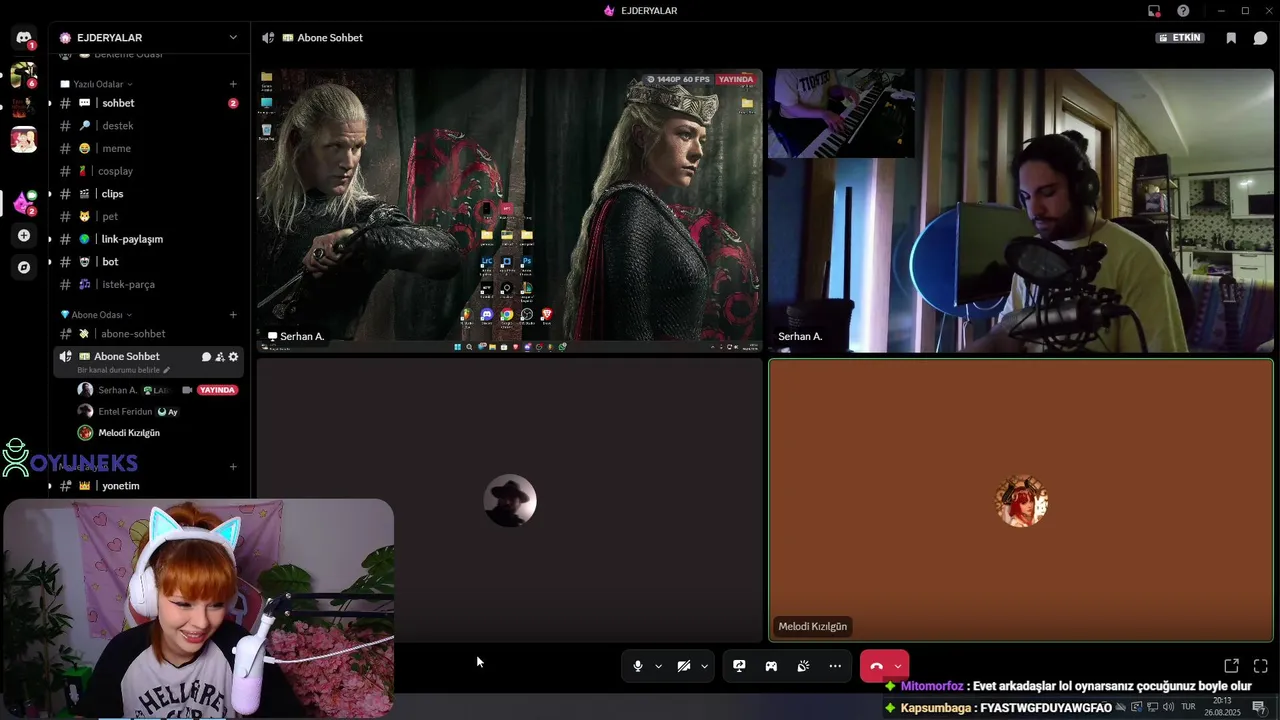Screen dimensions: 1280x720
Task: Collapse the Yazılı Odalar category
Action: point(97,84)
